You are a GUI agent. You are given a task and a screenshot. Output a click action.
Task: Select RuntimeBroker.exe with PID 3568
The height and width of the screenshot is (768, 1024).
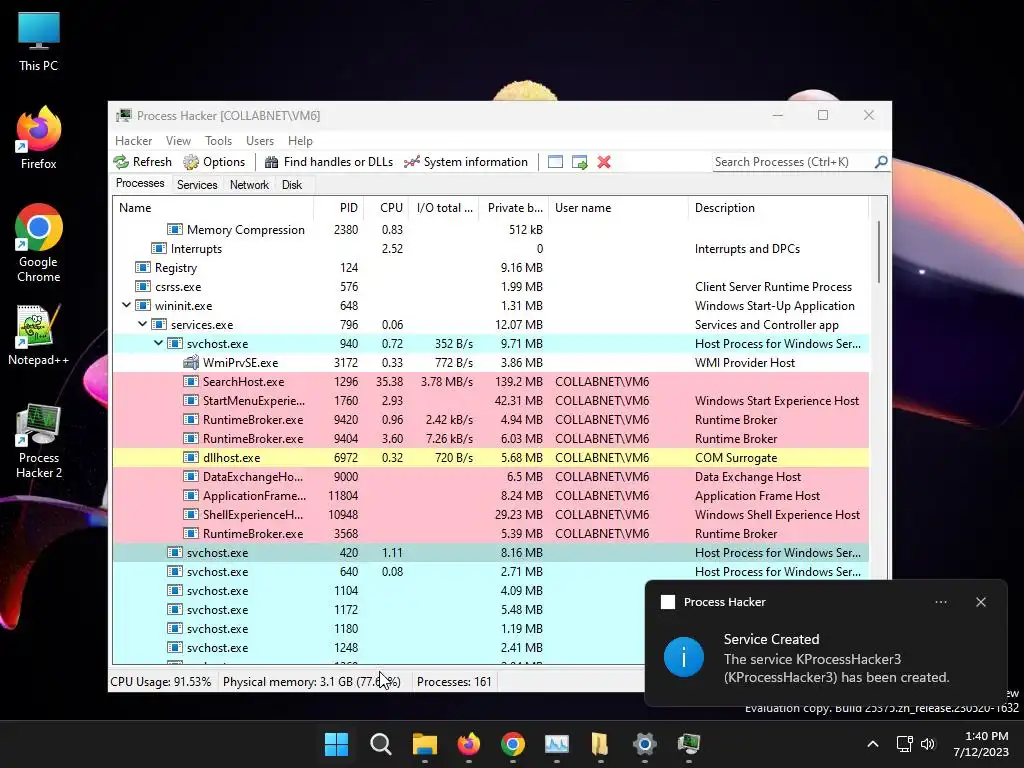coord(491,534)
